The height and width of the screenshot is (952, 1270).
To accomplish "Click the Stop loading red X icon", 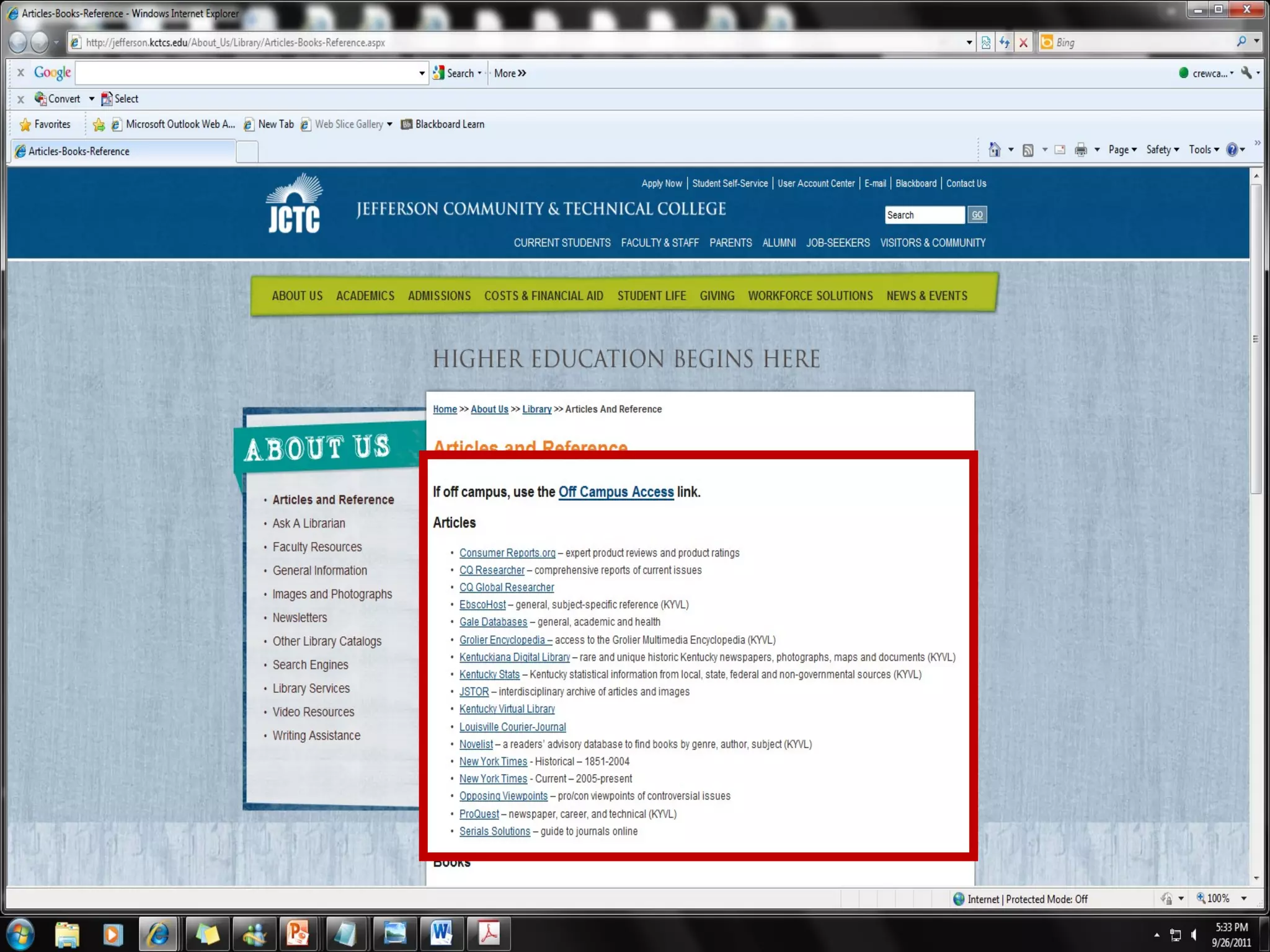I will click(1024, 43).
